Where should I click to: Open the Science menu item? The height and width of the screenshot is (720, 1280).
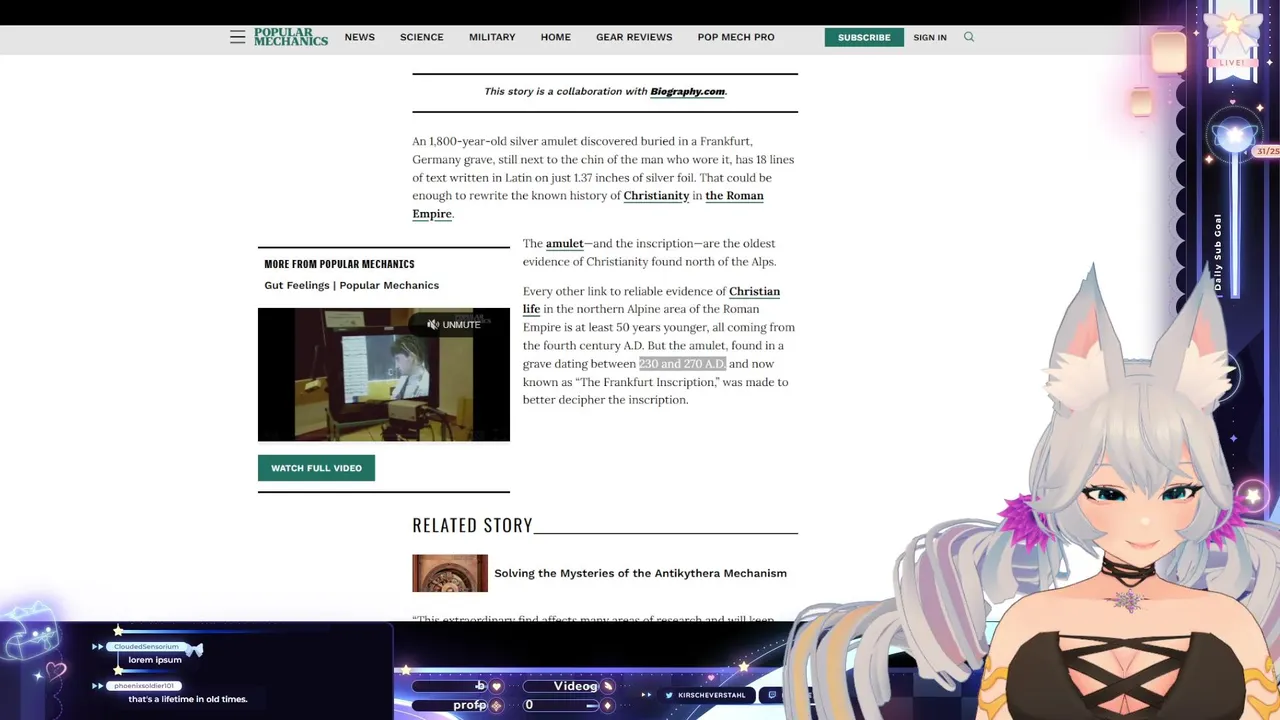(x=422, y=37)
